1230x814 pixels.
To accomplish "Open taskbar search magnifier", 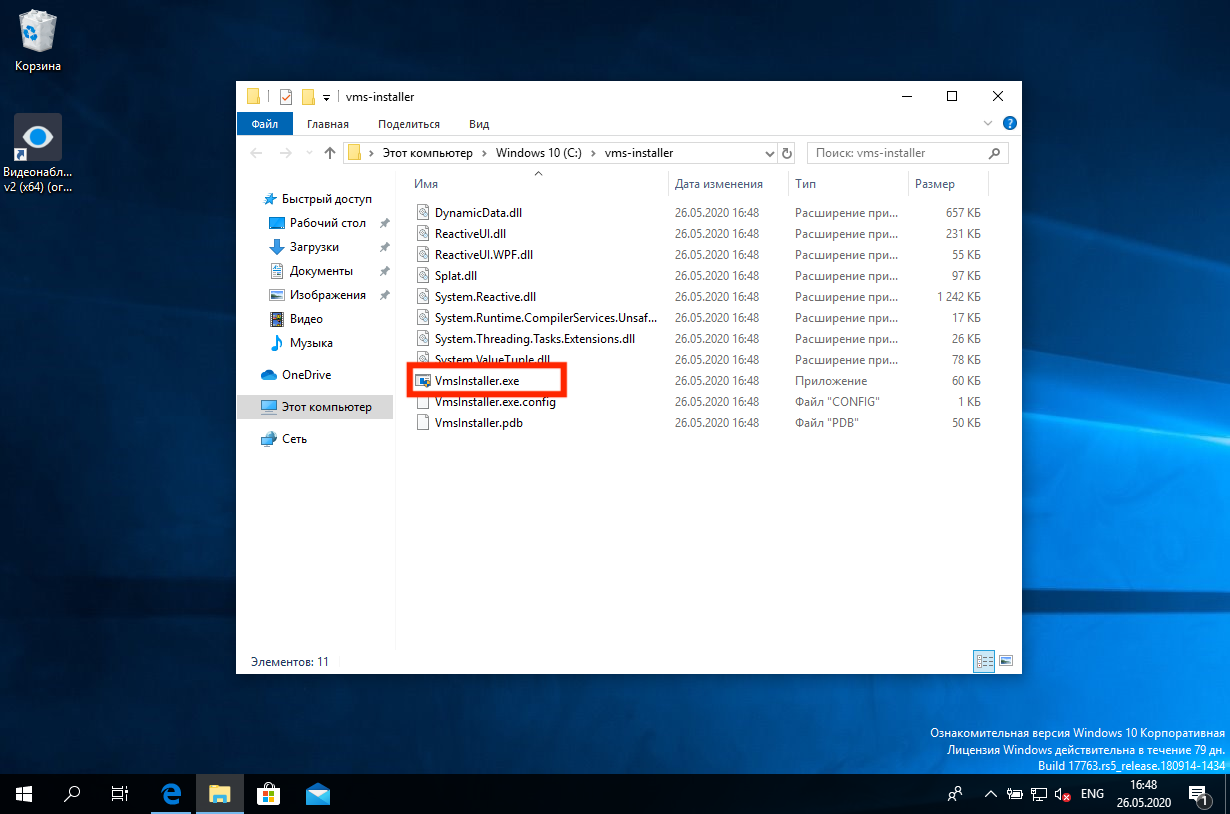I will [72, 794].
